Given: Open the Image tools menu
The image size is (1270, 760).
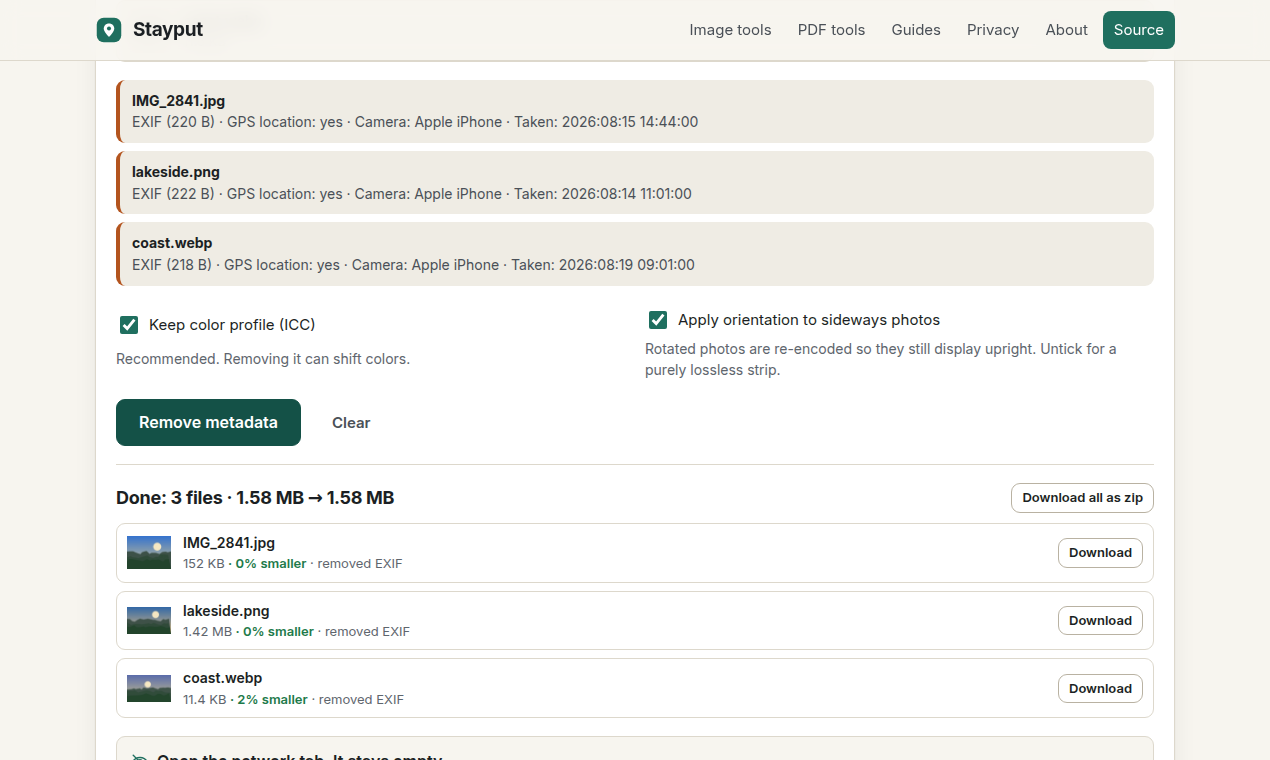Looking at the screenshot, I should (730, 30).
